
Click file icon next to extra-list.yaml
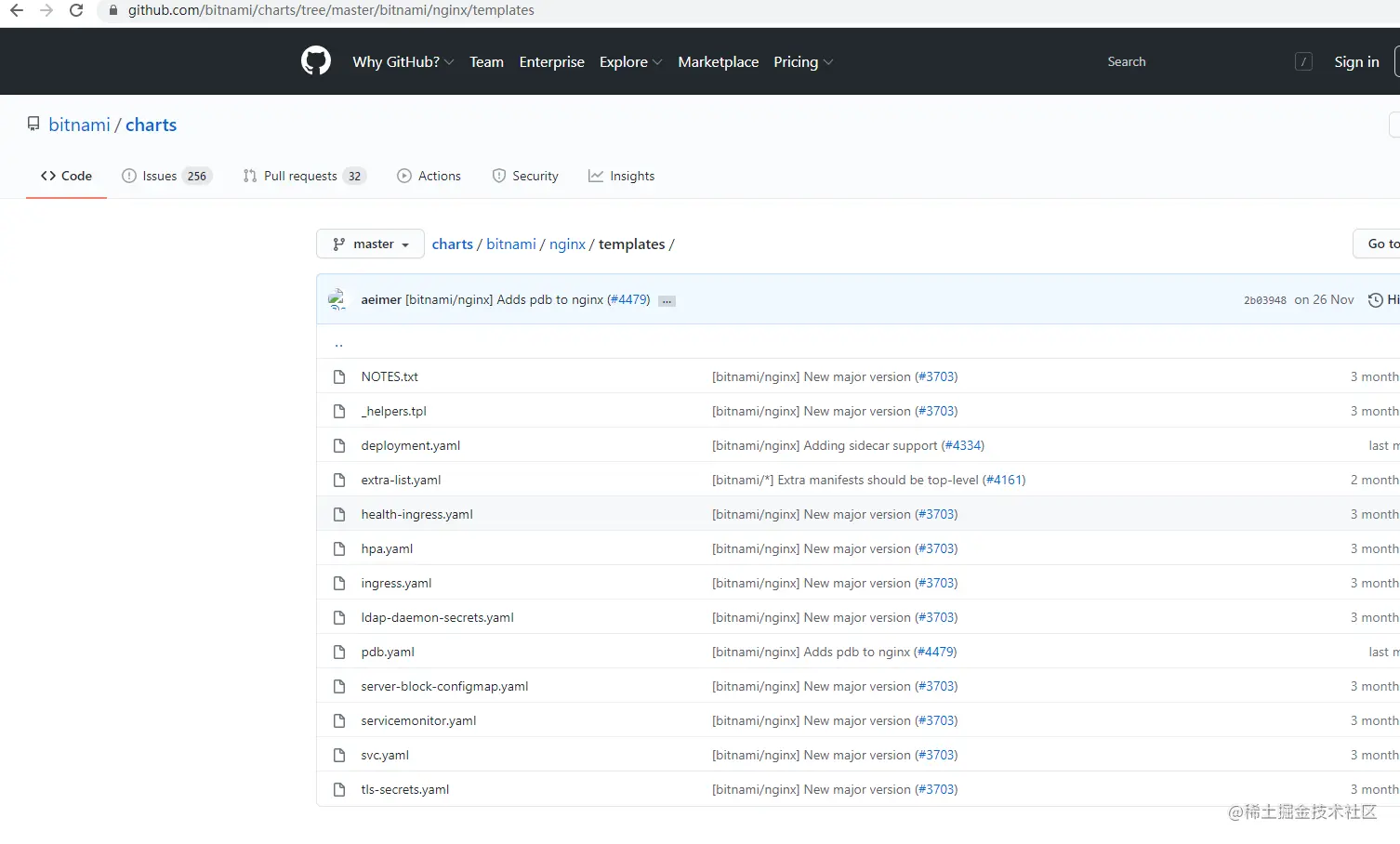(x=339, y=480)
